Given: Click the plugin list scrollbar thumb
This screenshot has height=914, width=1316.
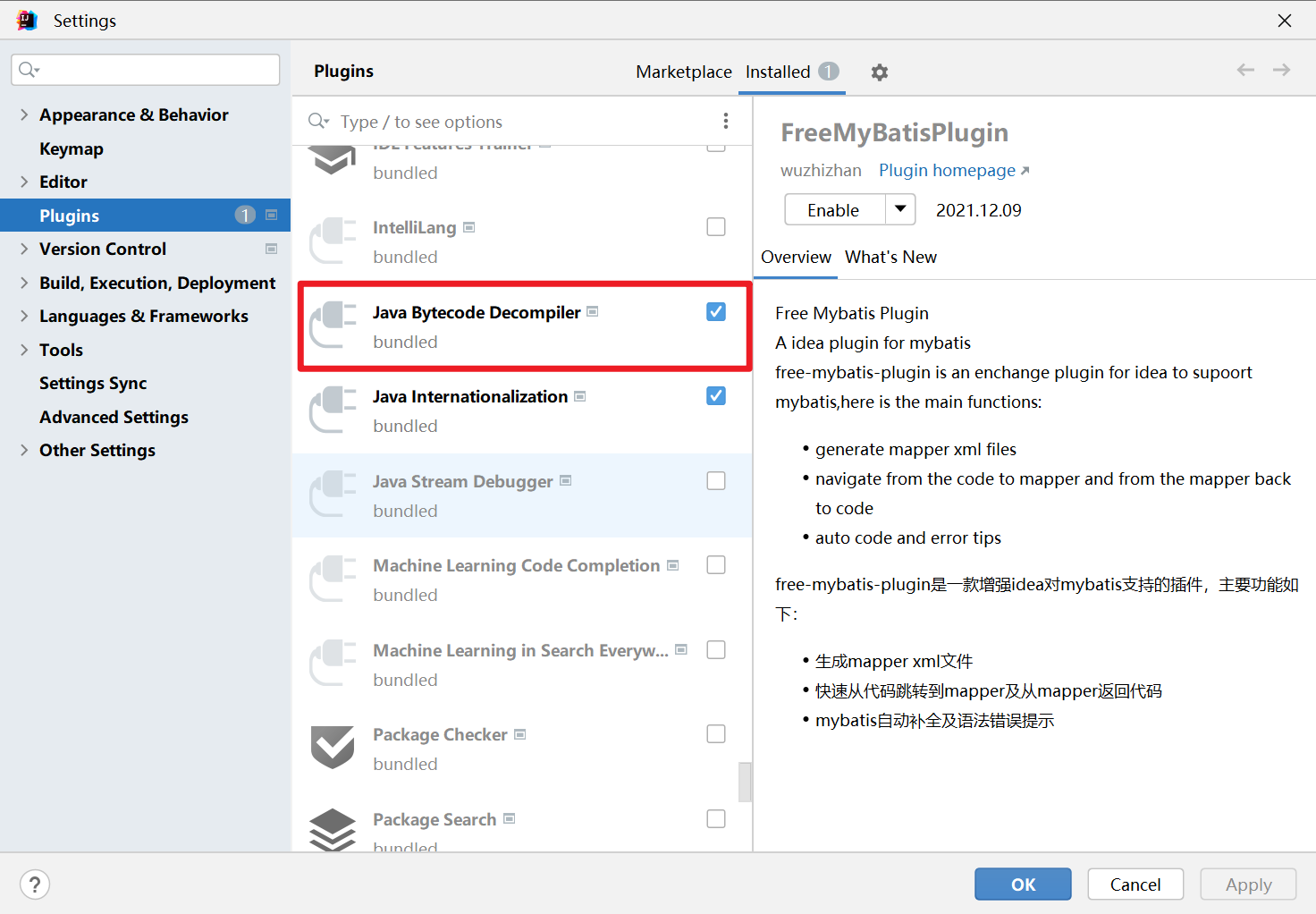Looking at the screenshot, I should click(745, 782).
